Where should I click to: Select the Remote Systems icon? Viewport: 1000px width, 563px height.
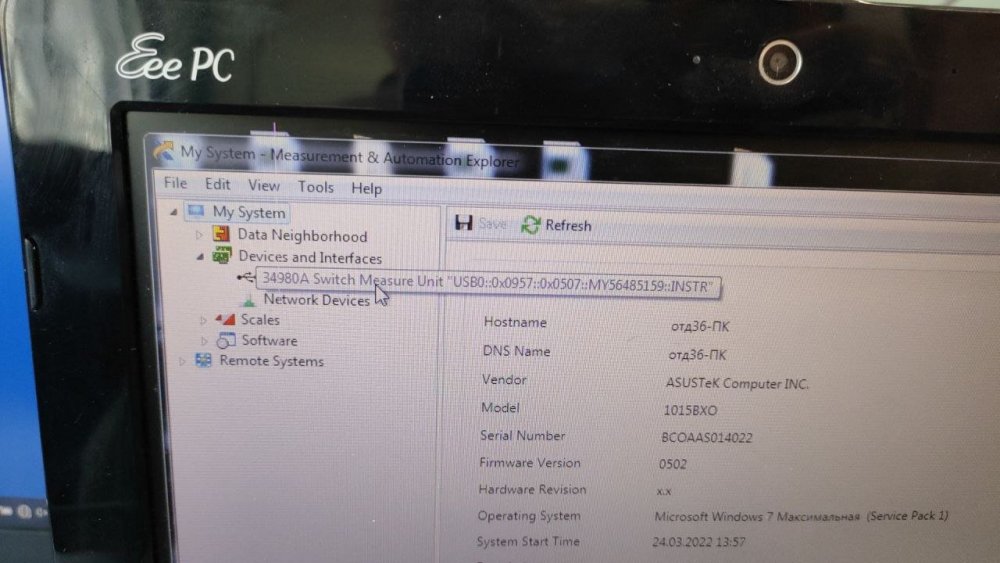203,360
